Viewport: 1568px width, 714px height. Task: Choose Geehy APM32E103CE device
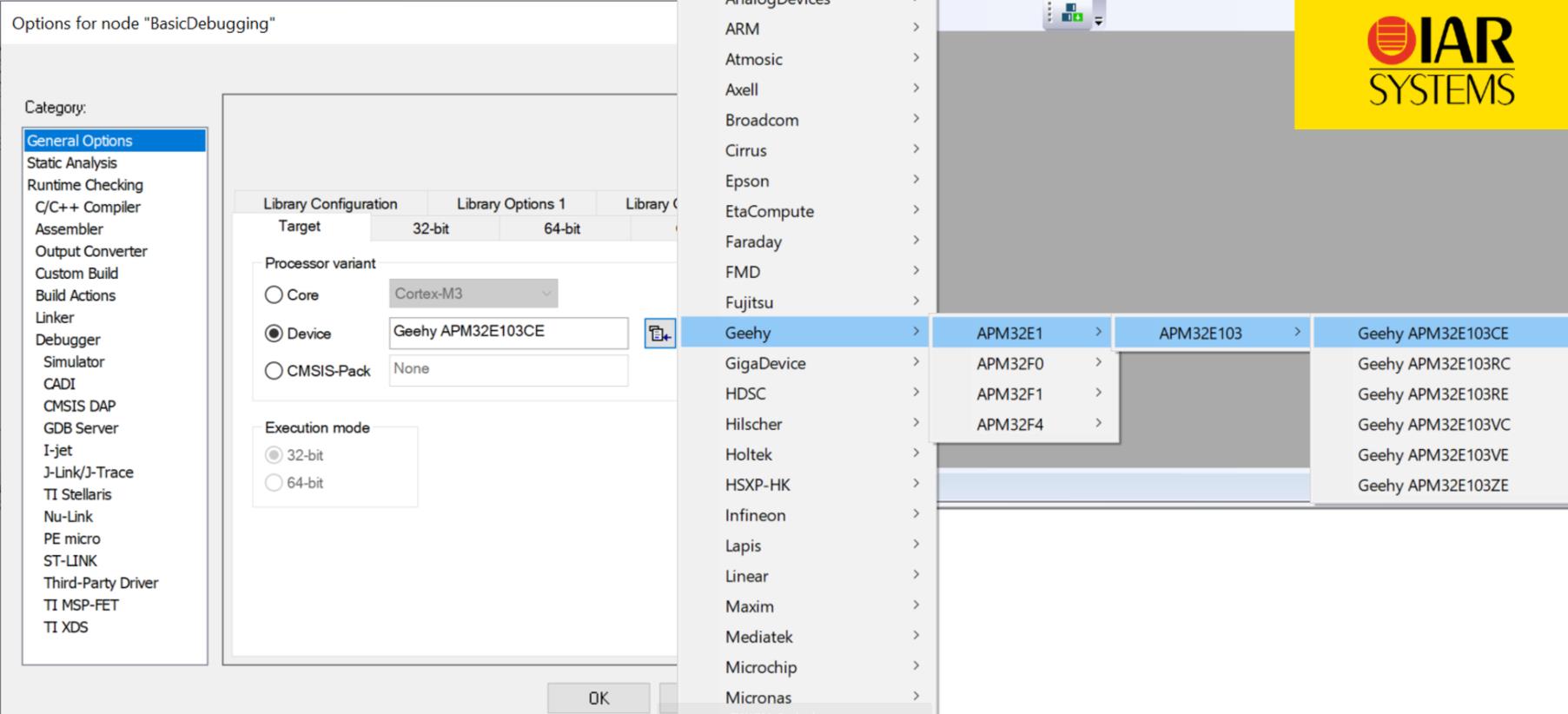[x=1440, y=333]
